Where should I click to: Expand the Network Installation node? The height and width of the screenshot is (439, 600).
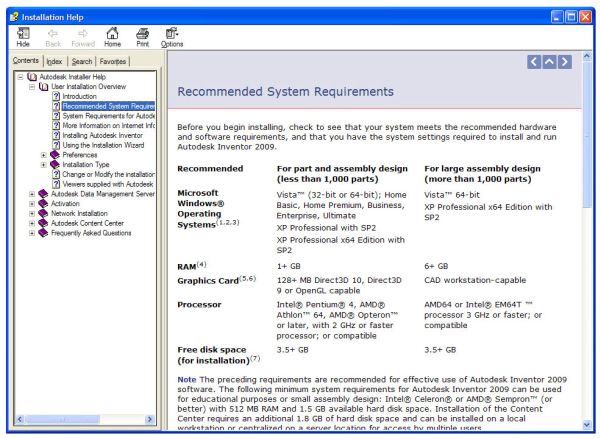tap(32, 214)
